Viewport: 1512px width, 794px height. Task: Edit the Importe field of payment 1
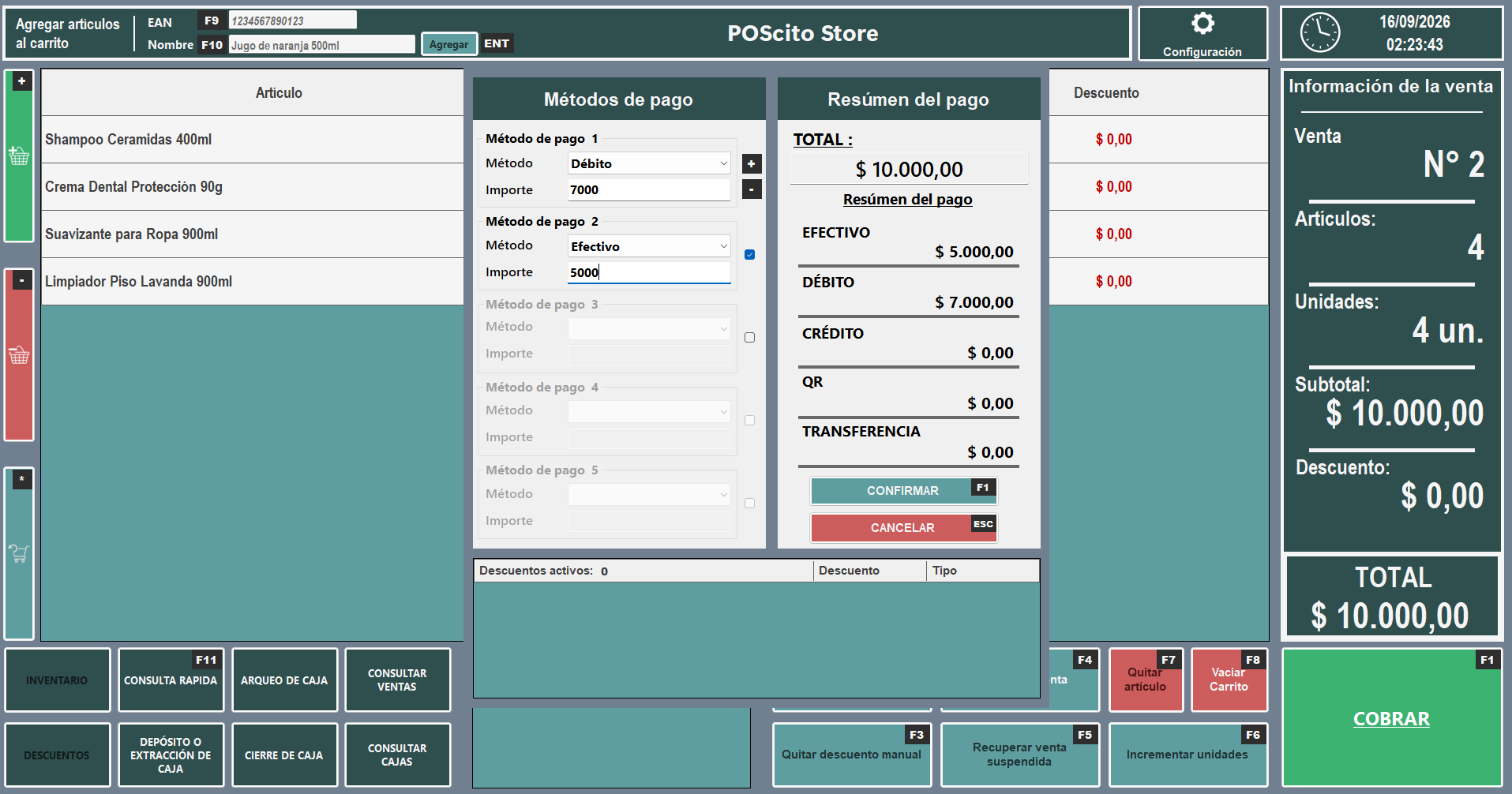pos(649,190)
